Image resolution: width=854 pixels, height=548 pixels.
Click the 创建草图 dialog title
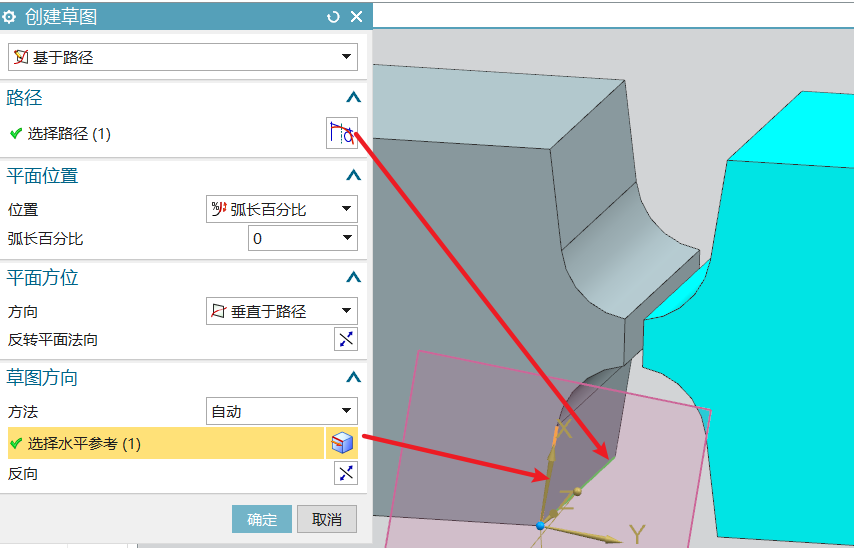pos(61,17)
